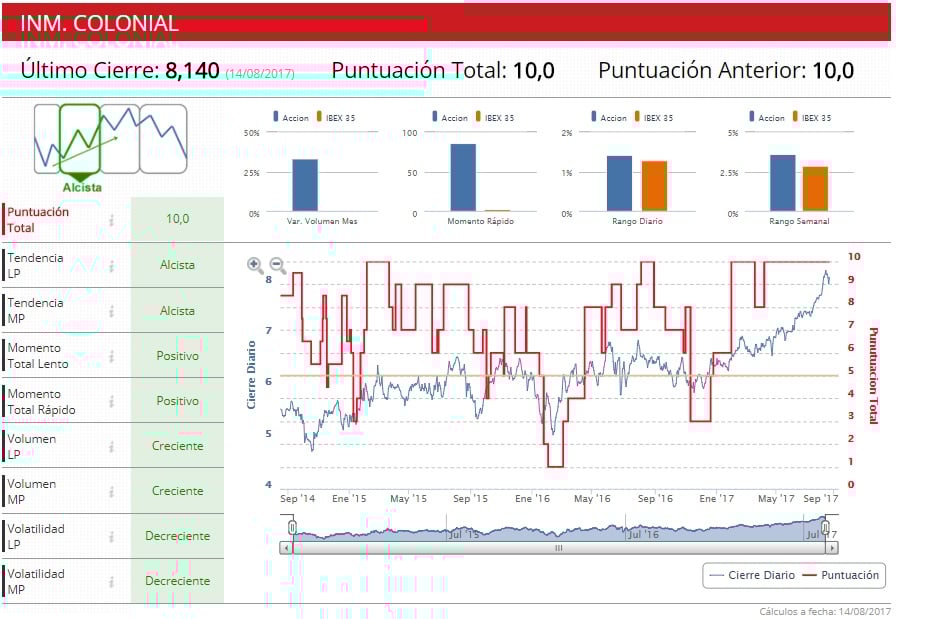Select Momento Total Rápido value Positivo

pos(177,401)
